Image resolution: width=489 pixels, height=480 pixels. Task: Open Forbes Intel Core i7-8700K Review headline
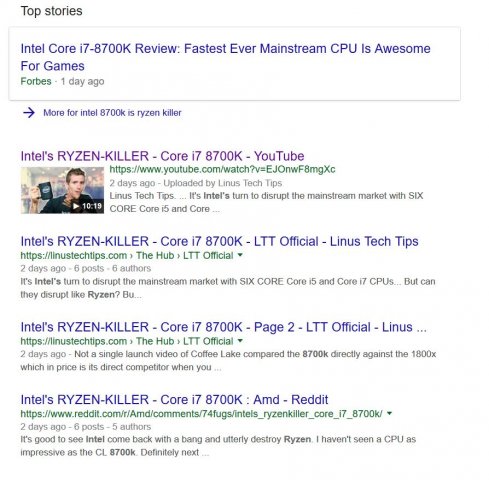[x=225, y=57]
